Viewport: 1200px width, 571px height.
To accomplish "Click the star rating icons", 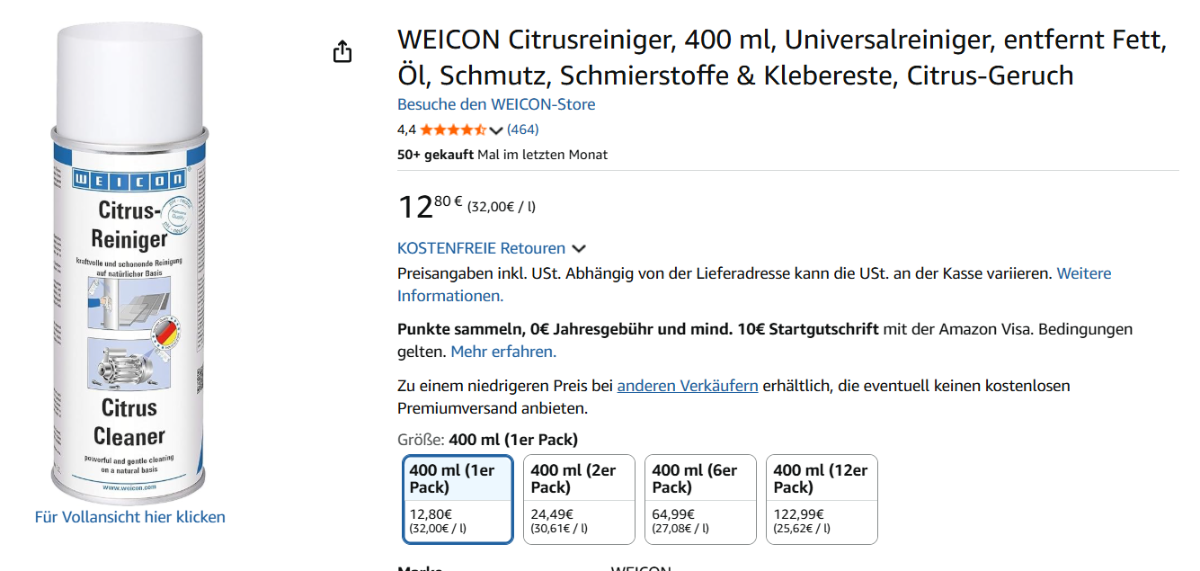I will coord(453,130).
